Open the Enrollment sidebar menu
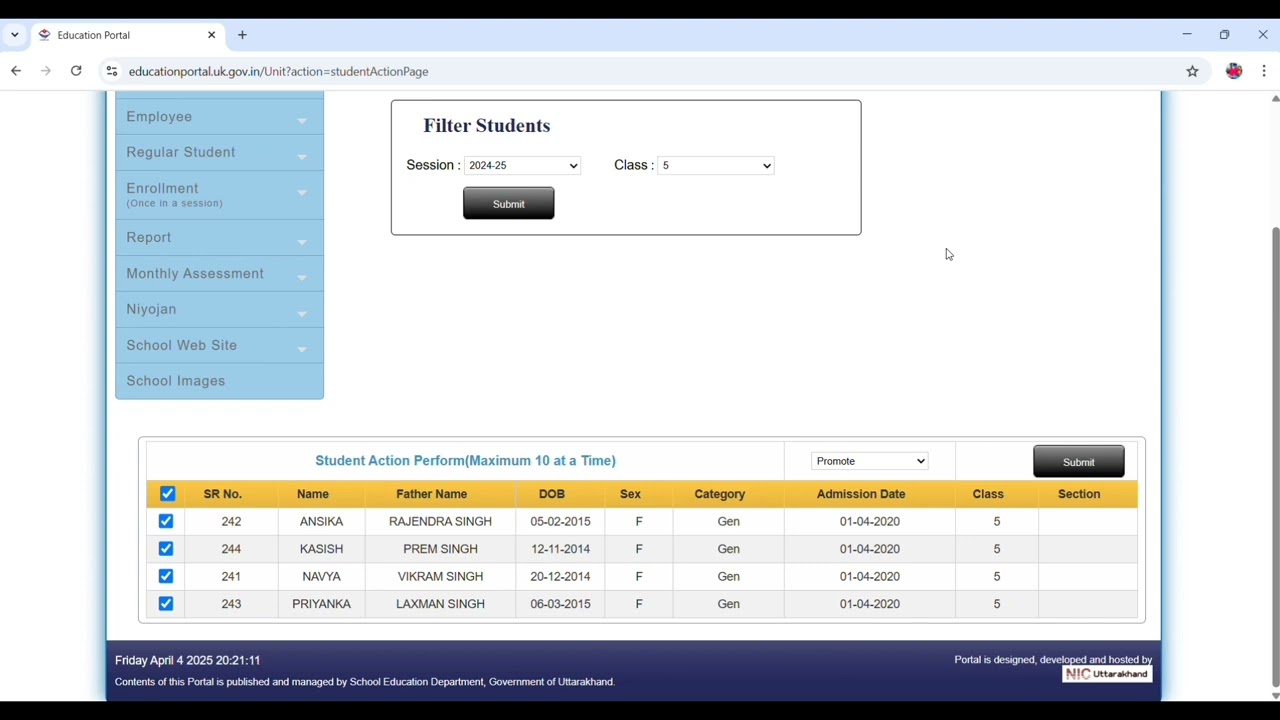Image resolution: width=1280 pixels, height=720 pixels. [x=219, y=195]
